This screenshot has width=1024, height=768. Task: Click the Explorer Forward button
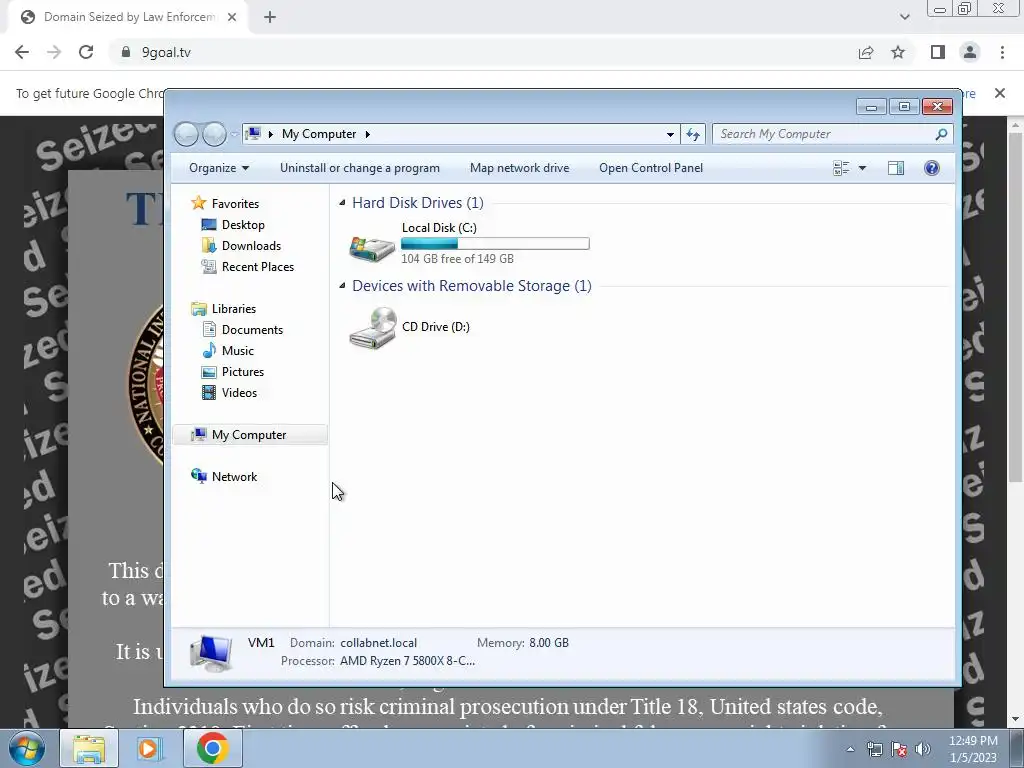pyautogui.click(x=214, y=134)
